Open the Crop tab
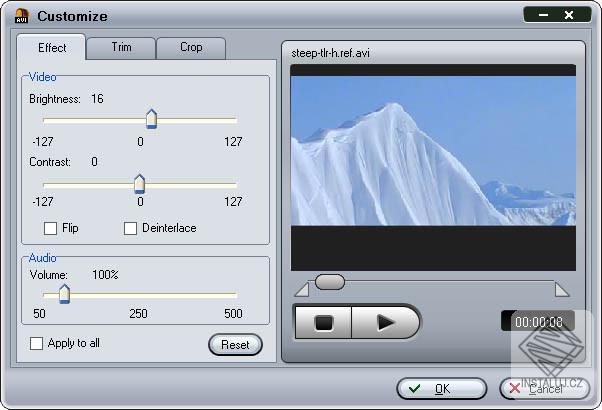Image resolution: width=602 pixels, height=410 pixels. (191, 48)
